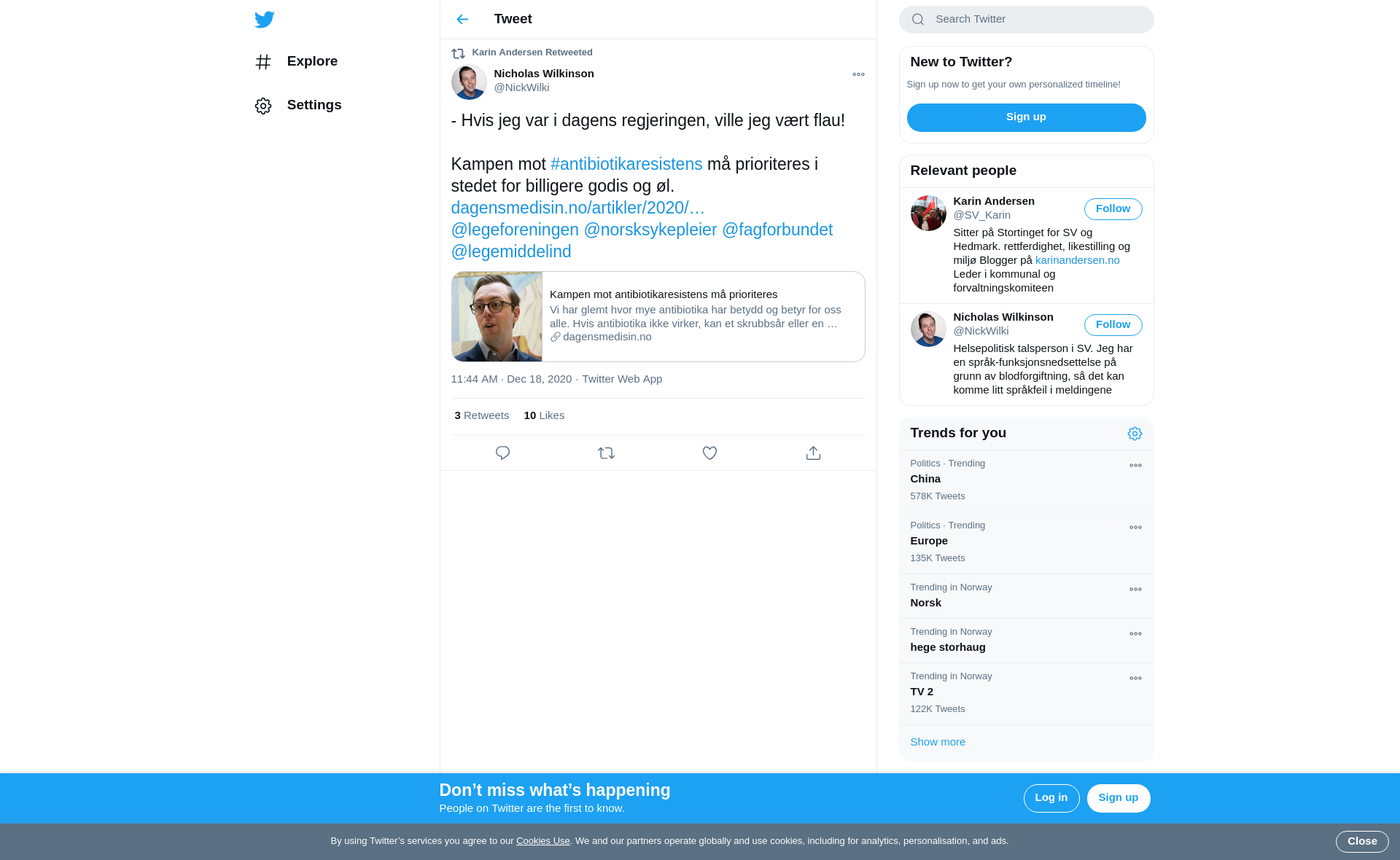The width and height of the screenshot is (1400, 860).
Task: Open more options for Norsk trend
Action: pos(1135,590)
